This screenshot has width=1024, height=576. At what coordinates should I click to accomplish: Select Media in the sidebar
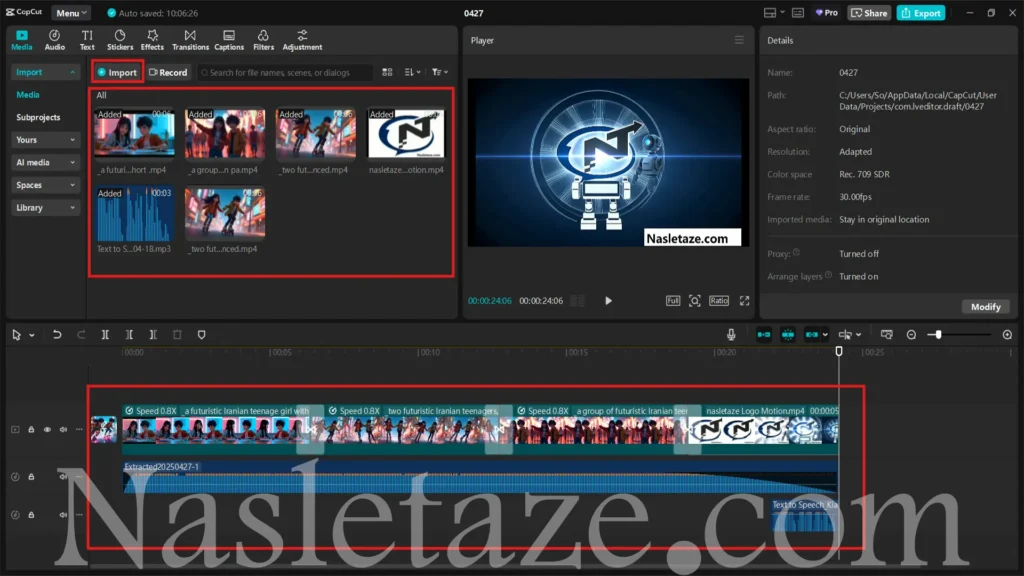click(x=28, y=95)
